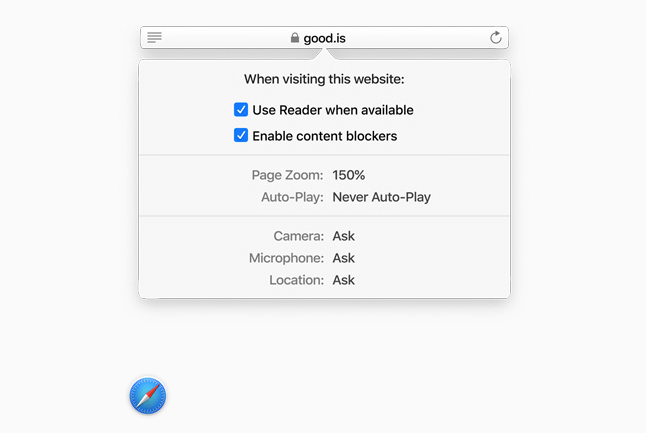Click the When visiting this website heading
The height and width of the screenshot is (433, 646).
pos(324,79)
